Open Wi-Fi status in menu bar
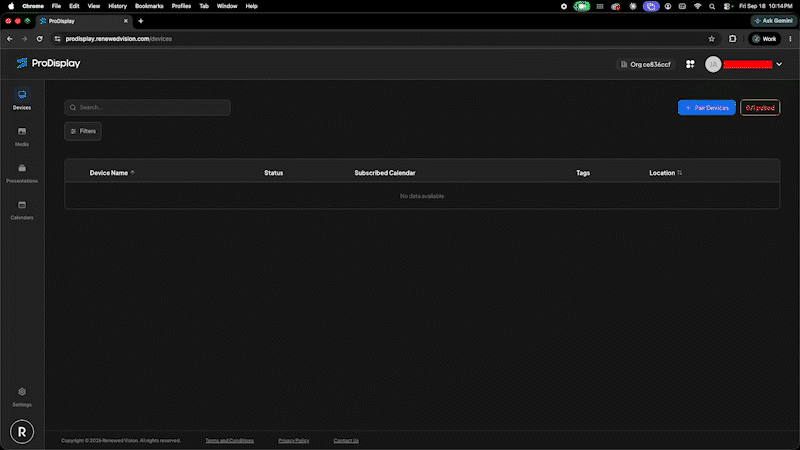 [x=697, y=6]
